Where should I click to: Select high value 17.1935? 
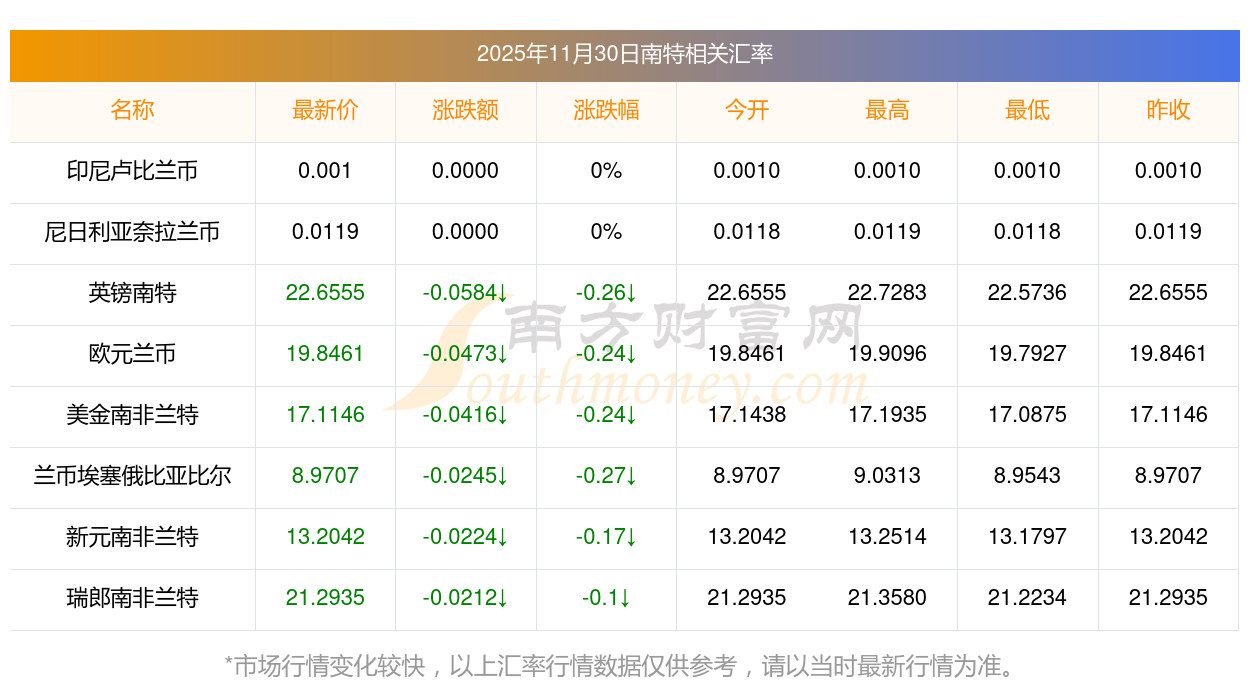(887, 415)
